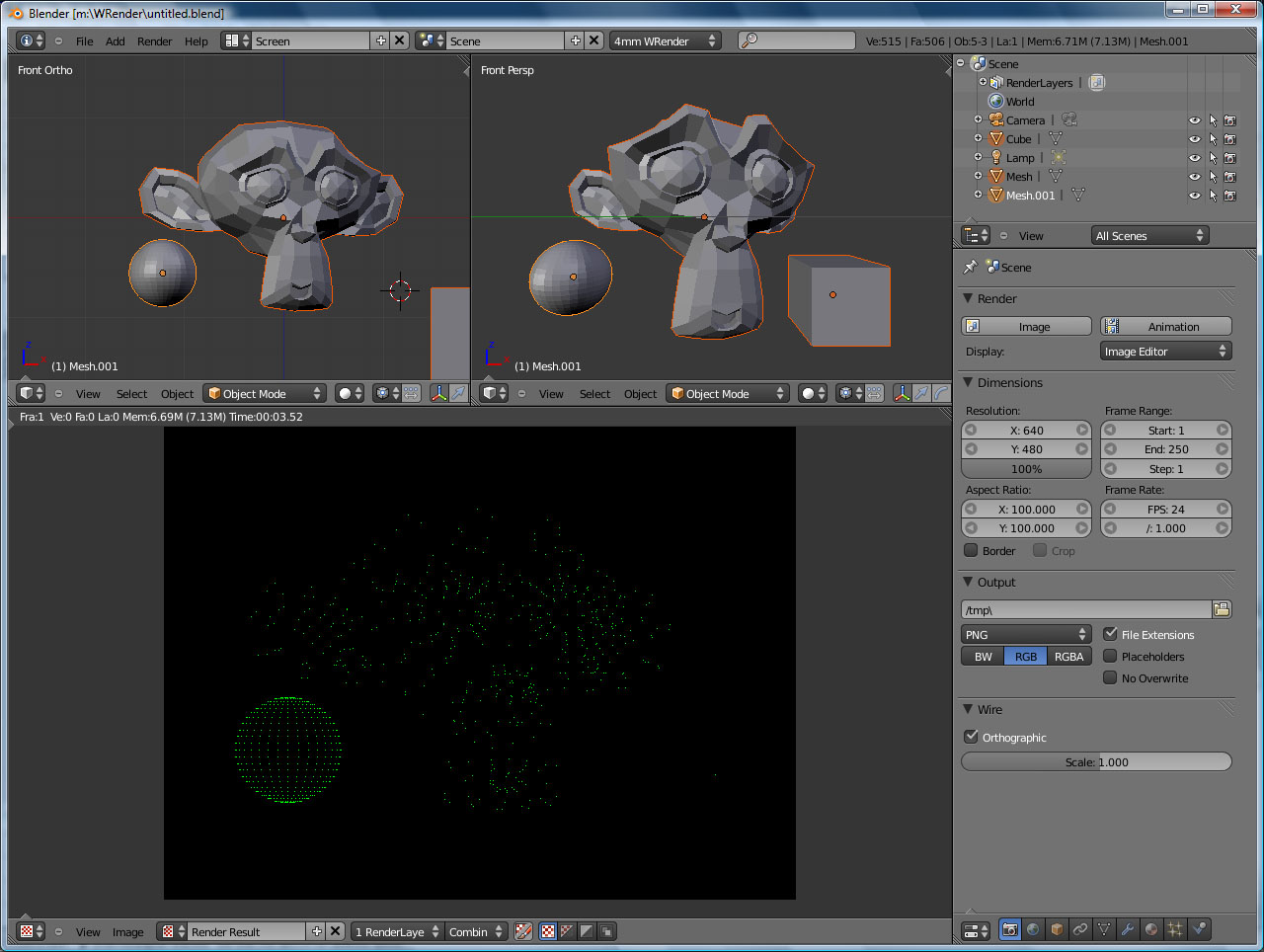Open the File menu
The height and width of the screenshot is (952, 1264).
pos(84,41)
